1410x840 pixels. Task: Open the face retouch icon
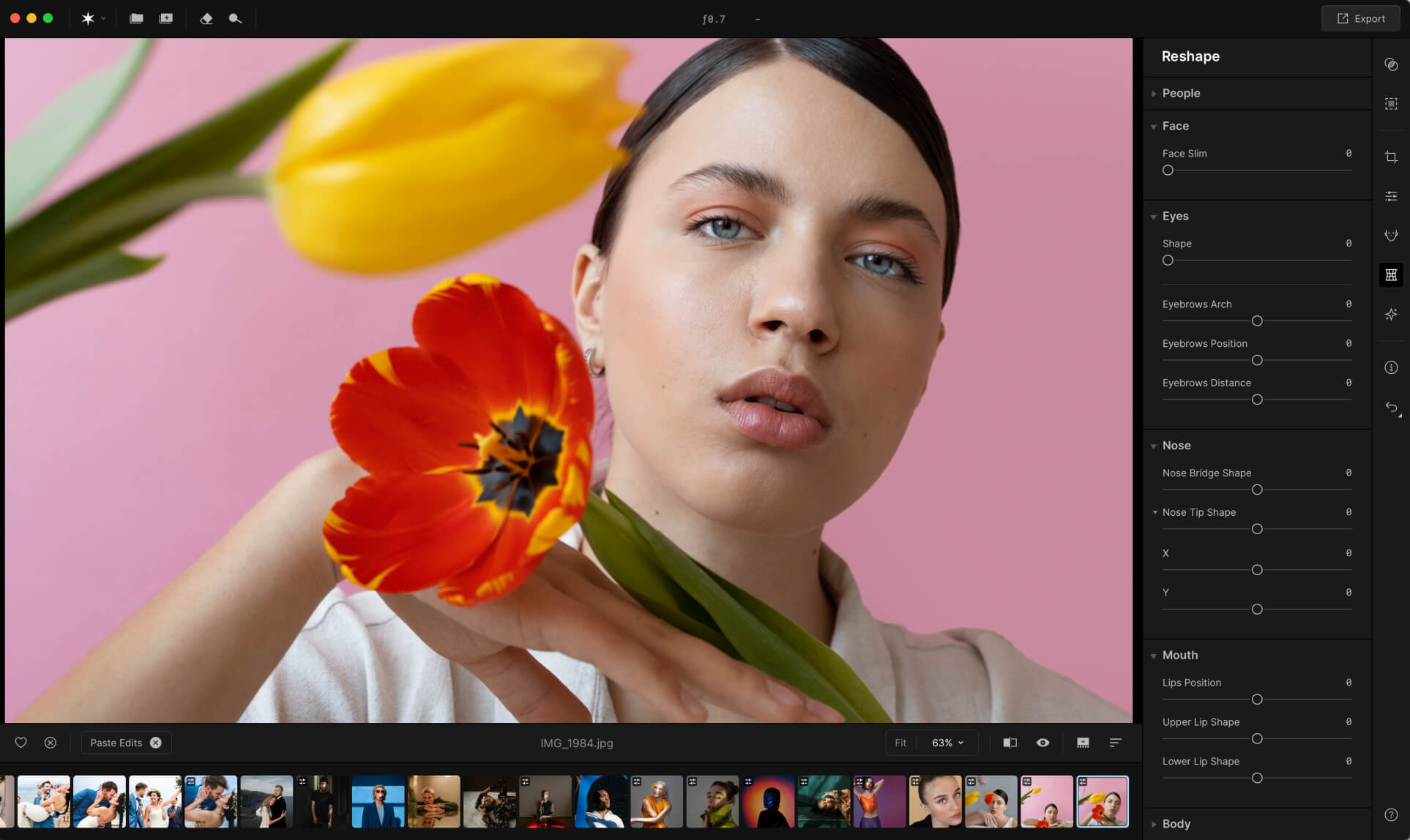[1391, 236]
